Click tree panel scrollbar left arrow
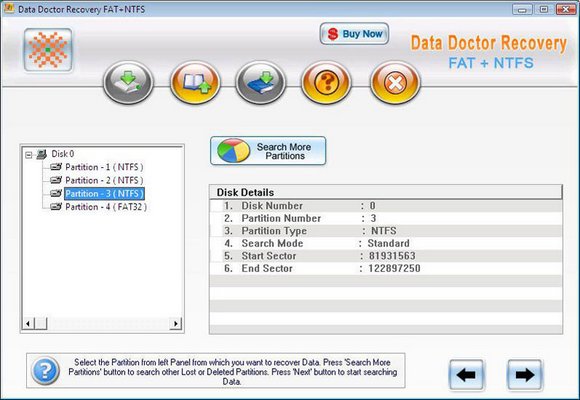 28,323
